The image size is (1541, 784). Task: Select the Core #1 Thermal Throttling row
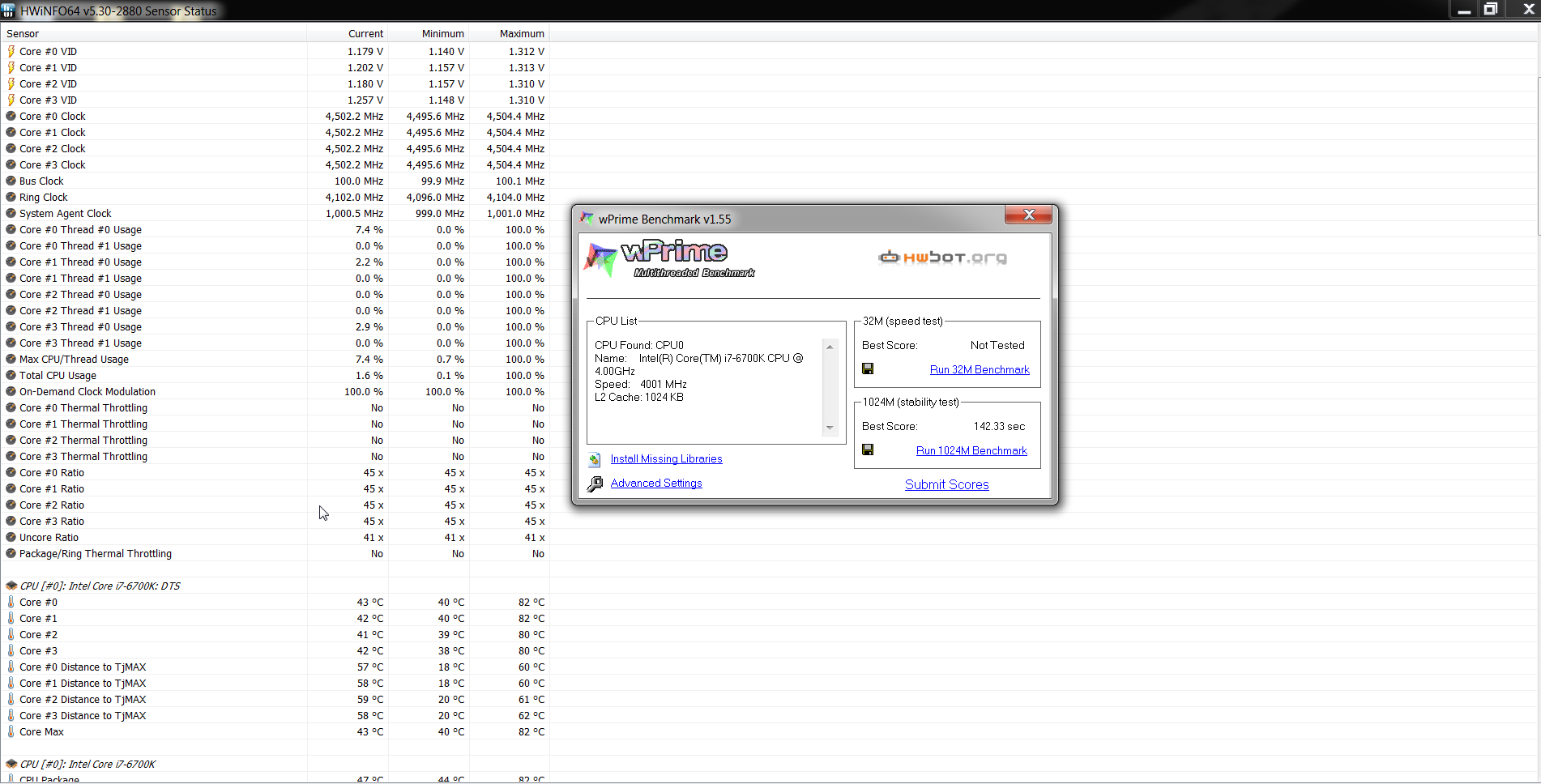tap(275, 424)
